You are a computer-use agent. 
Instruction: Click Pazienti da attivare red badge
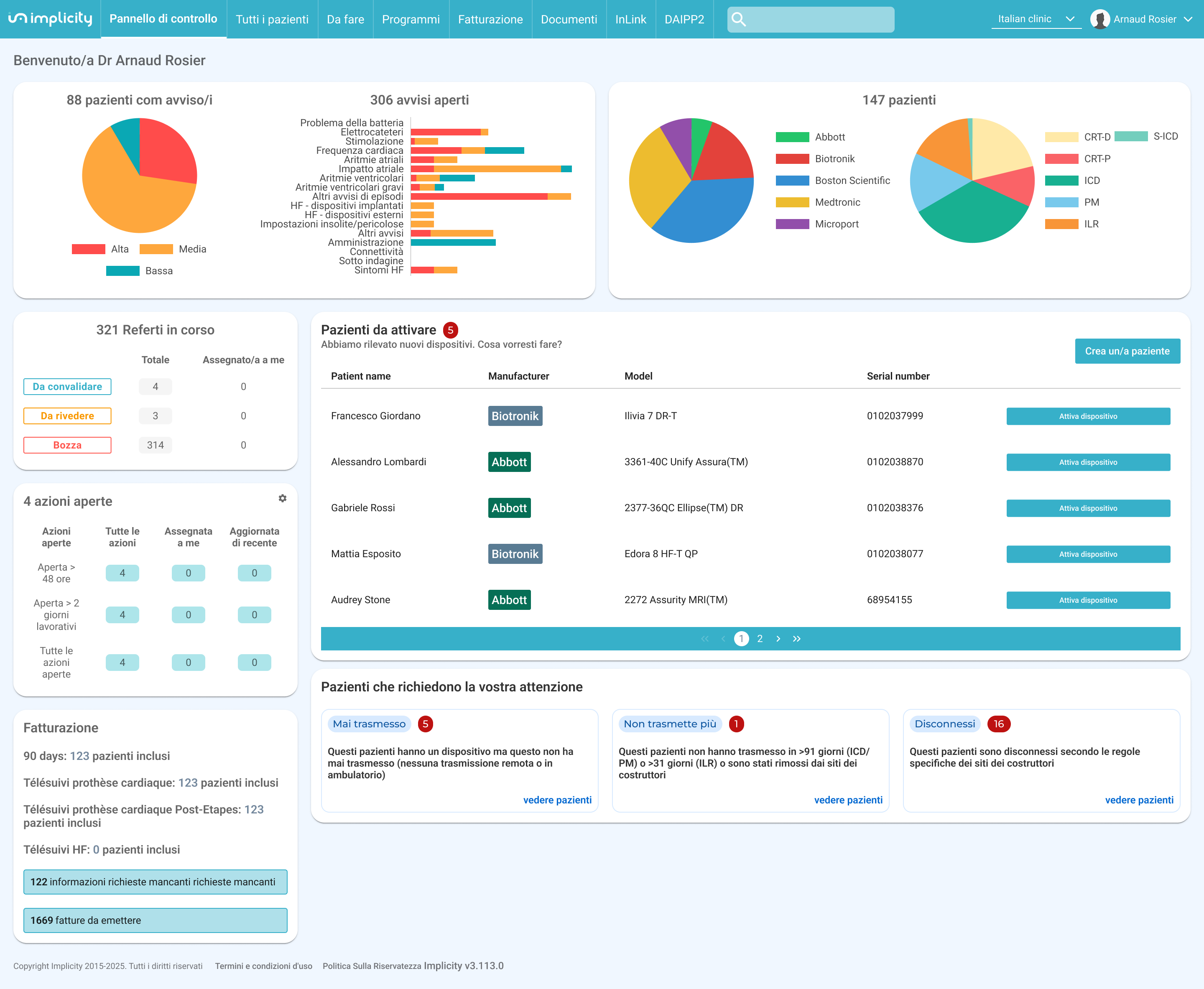pos(450,330)
